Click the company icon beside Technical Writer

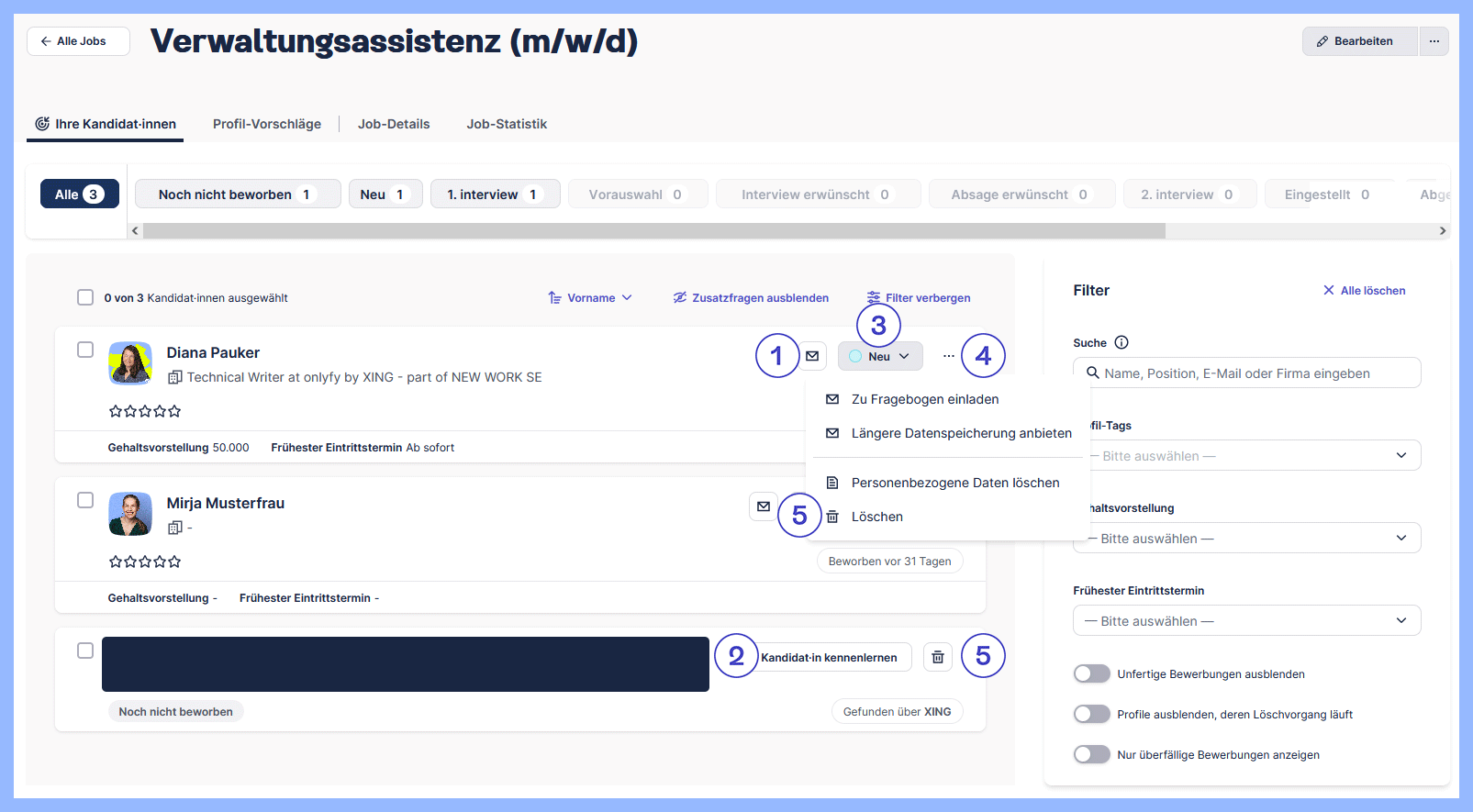(175, 378)
